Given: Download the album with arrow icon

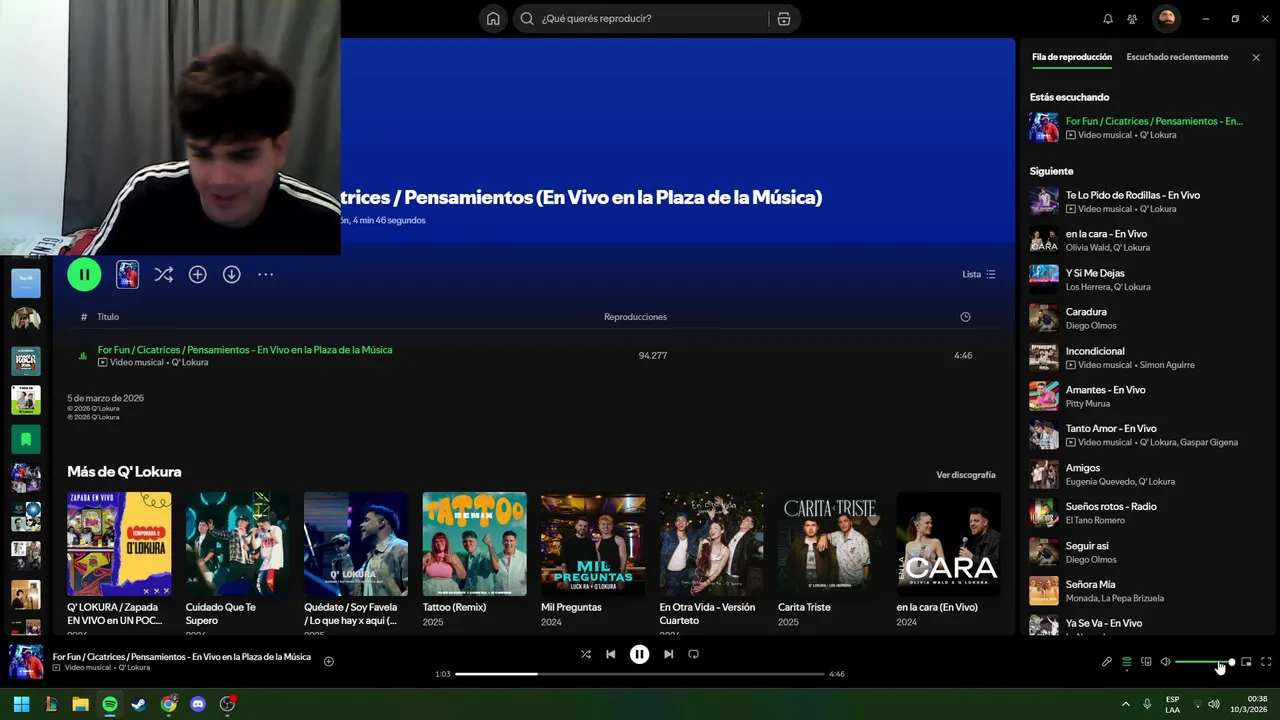Looking at the screenshot, I should (231, 274).
